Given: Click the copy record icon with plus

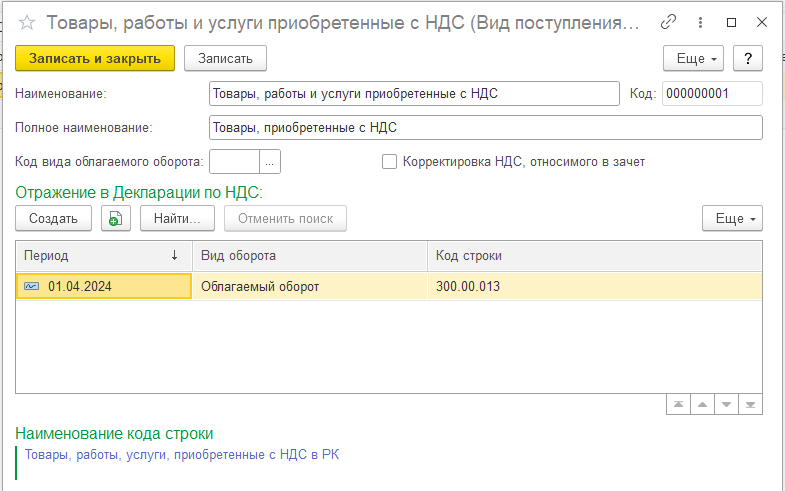Looking at the screenshot, I should (x=116, y=218).
